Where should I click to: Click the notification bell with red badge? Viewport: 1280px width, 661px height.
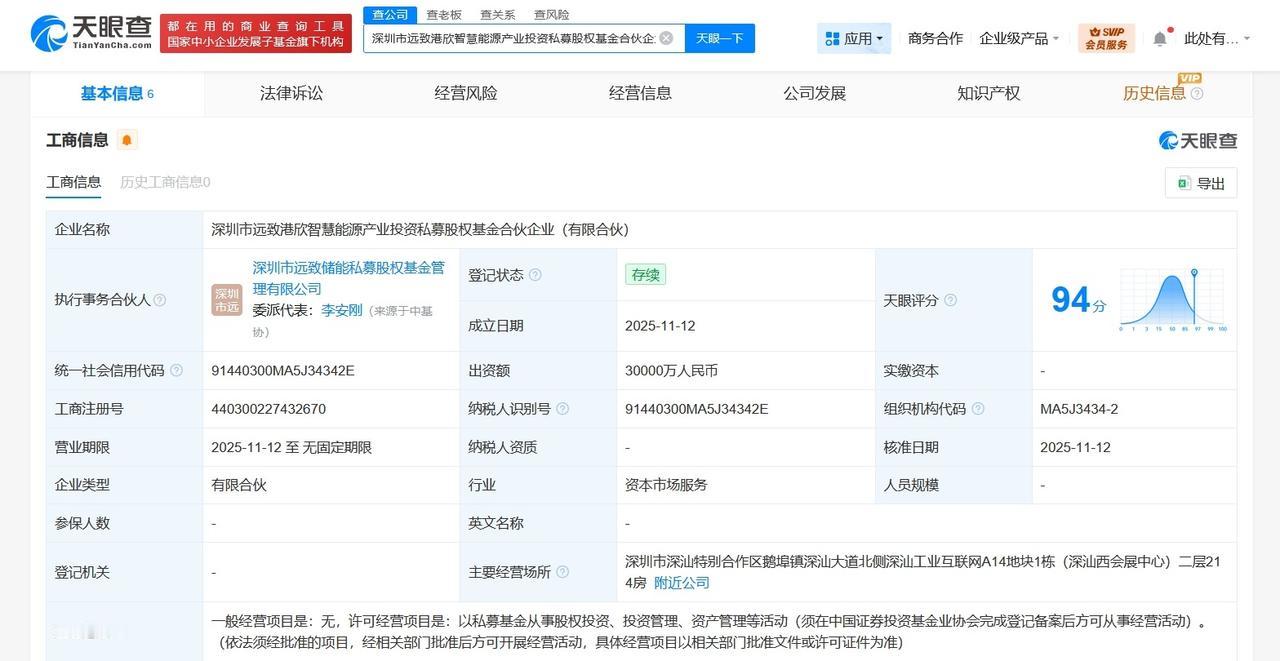coord(1158,36)
